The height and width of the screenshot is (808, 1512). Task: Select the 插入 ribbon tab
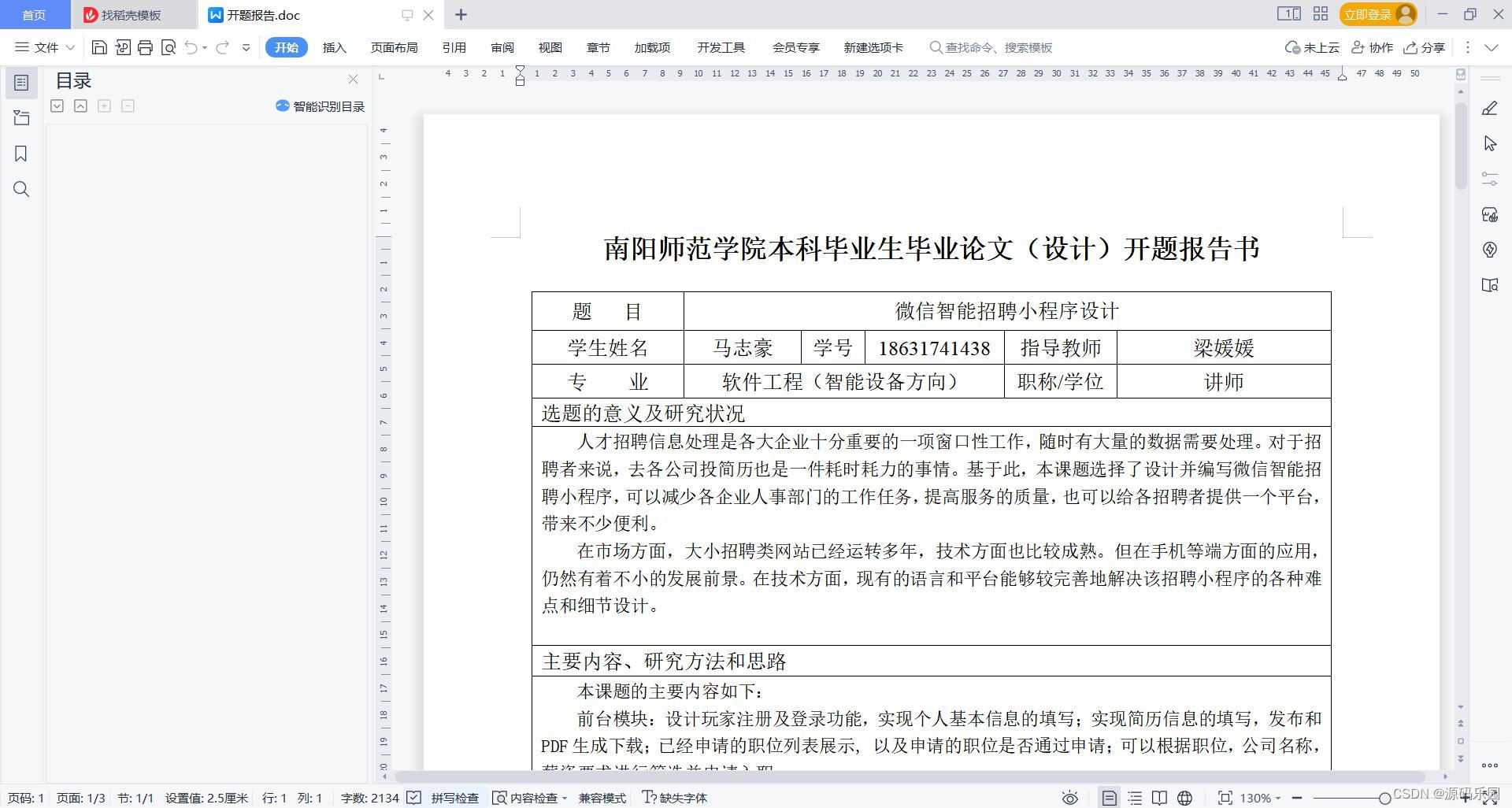point(334,47)
